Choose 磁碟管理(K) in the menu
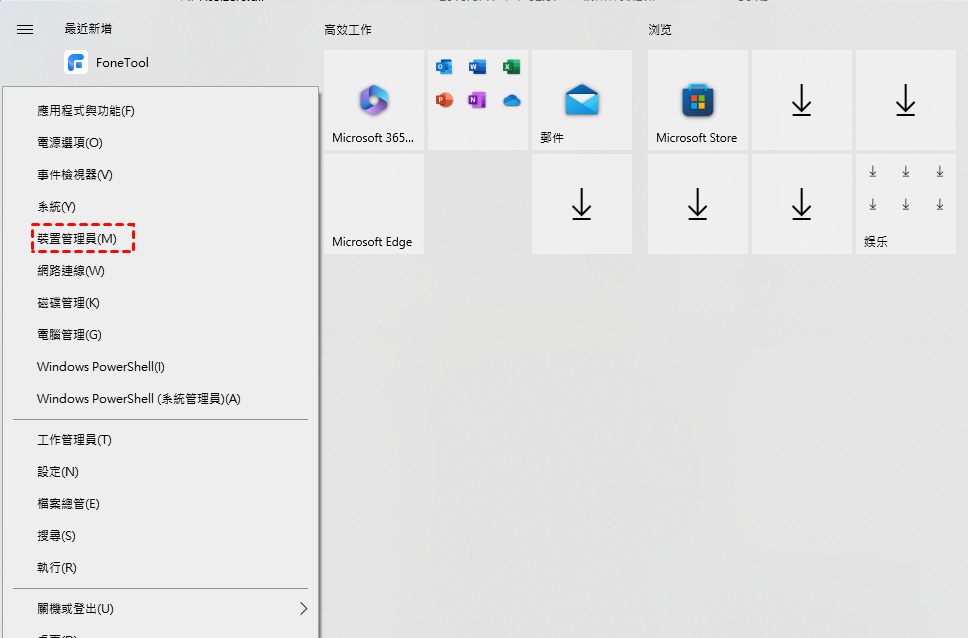Image resolution: width=968 pixels, height=638 pixels. coord(68,303)
